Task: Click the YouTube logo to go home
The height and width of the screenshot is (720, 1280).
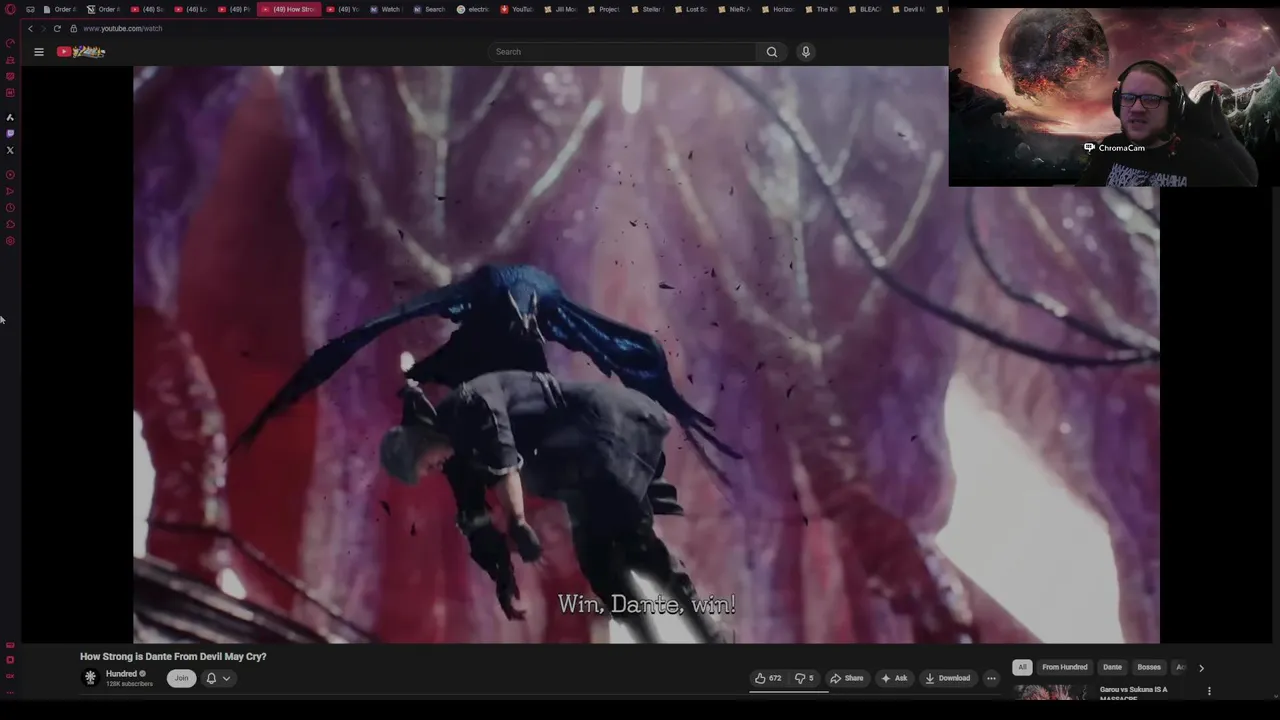Action: click(x=81, y=52)
